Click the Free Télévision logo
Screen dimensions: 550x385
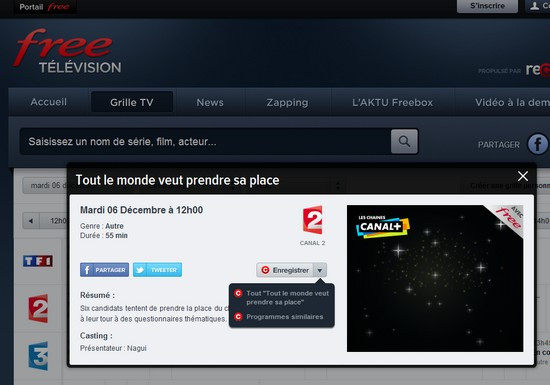point(67,51)
